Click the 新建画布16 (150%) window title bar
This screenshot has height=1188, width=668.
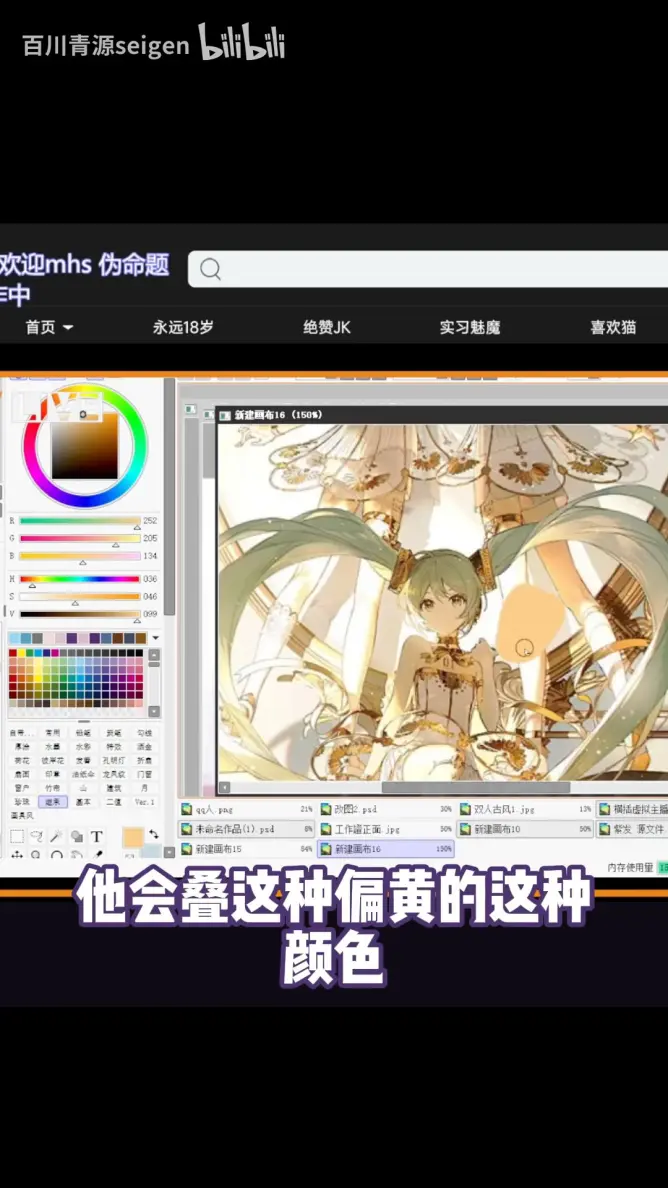pos(442,414)
